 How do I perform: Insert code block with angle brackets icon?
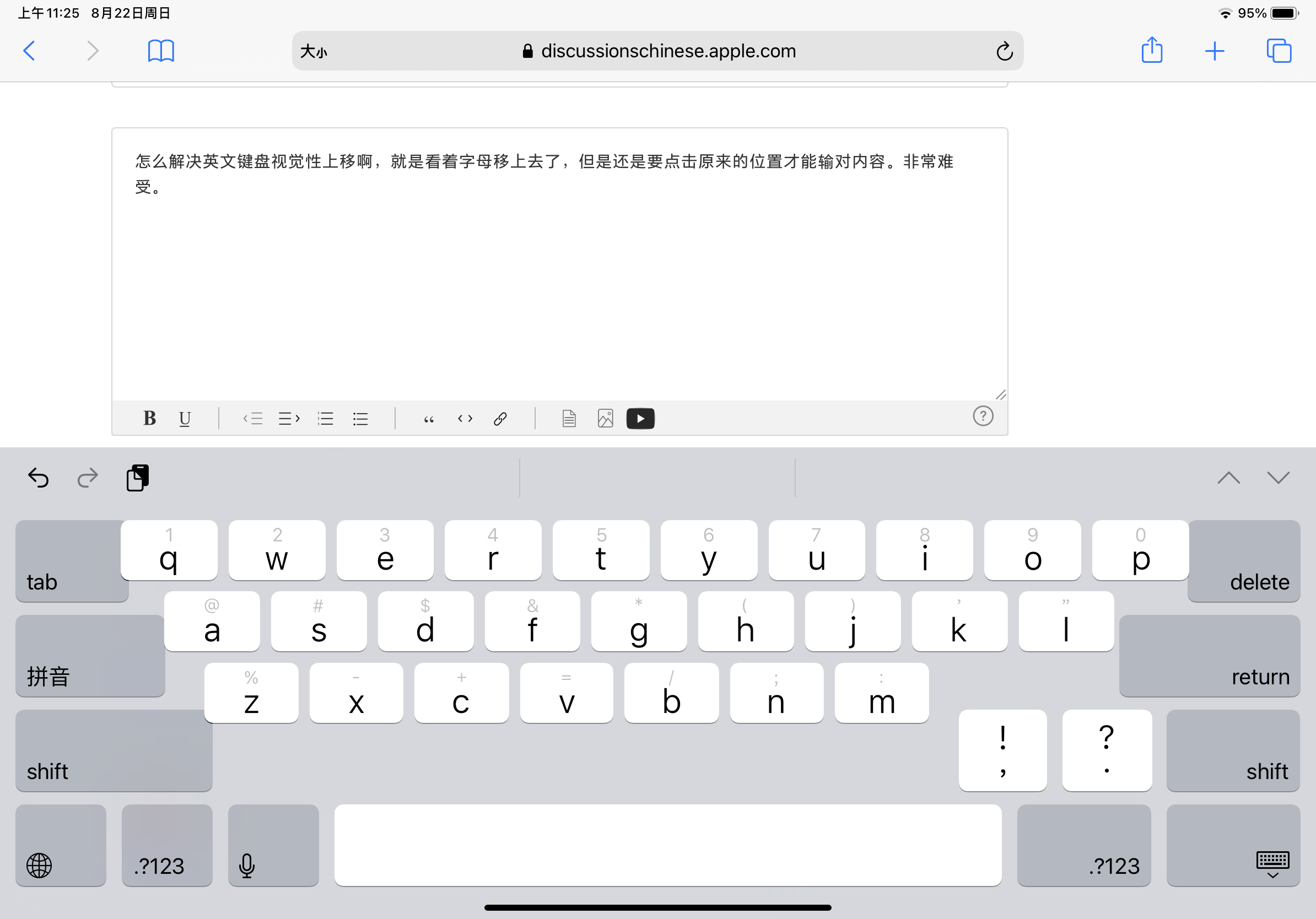click(x=465, y=418)
